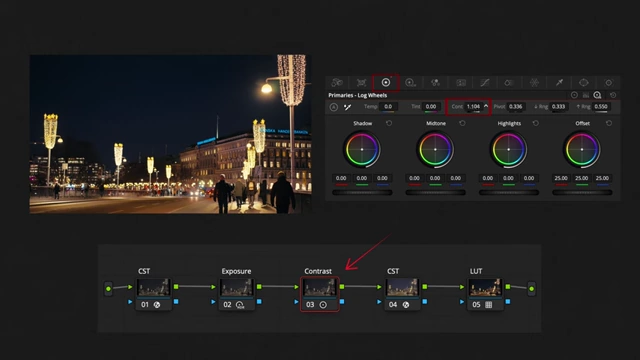This screenshot has height=360, width=640.
Task: Click the Offset blue value 25.00
Action: coord(602,178)
